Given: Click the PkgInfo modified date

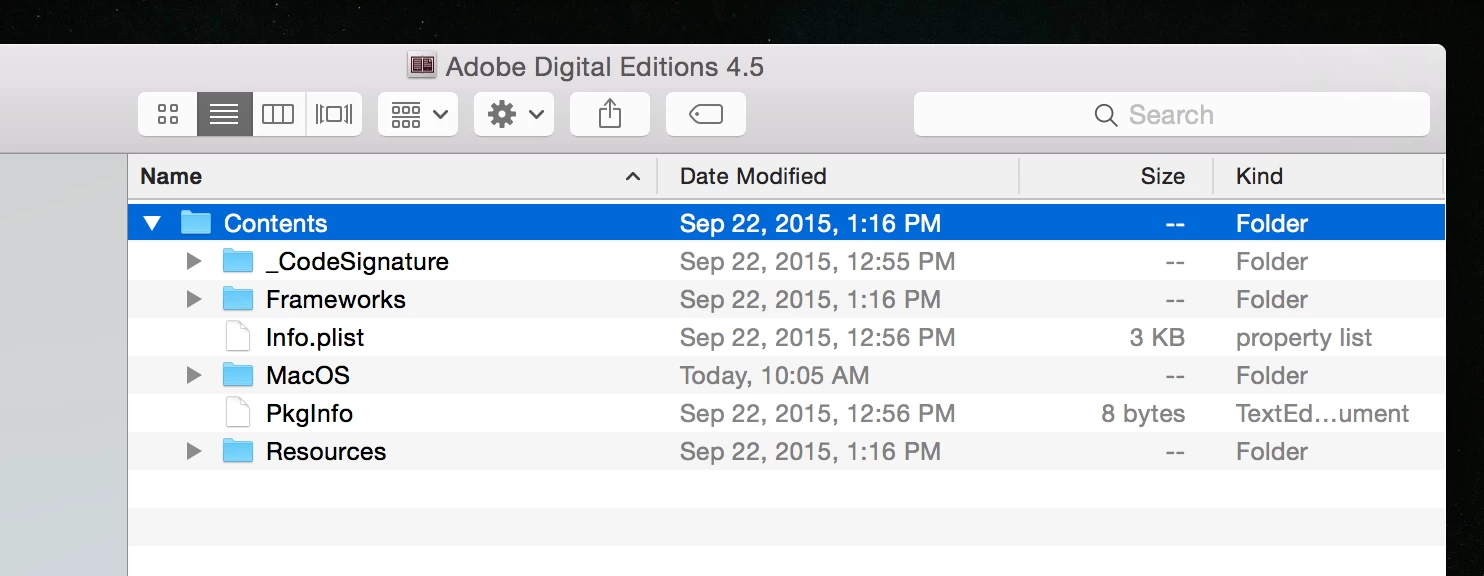Looking at the screenshot, I should [817, 414].
